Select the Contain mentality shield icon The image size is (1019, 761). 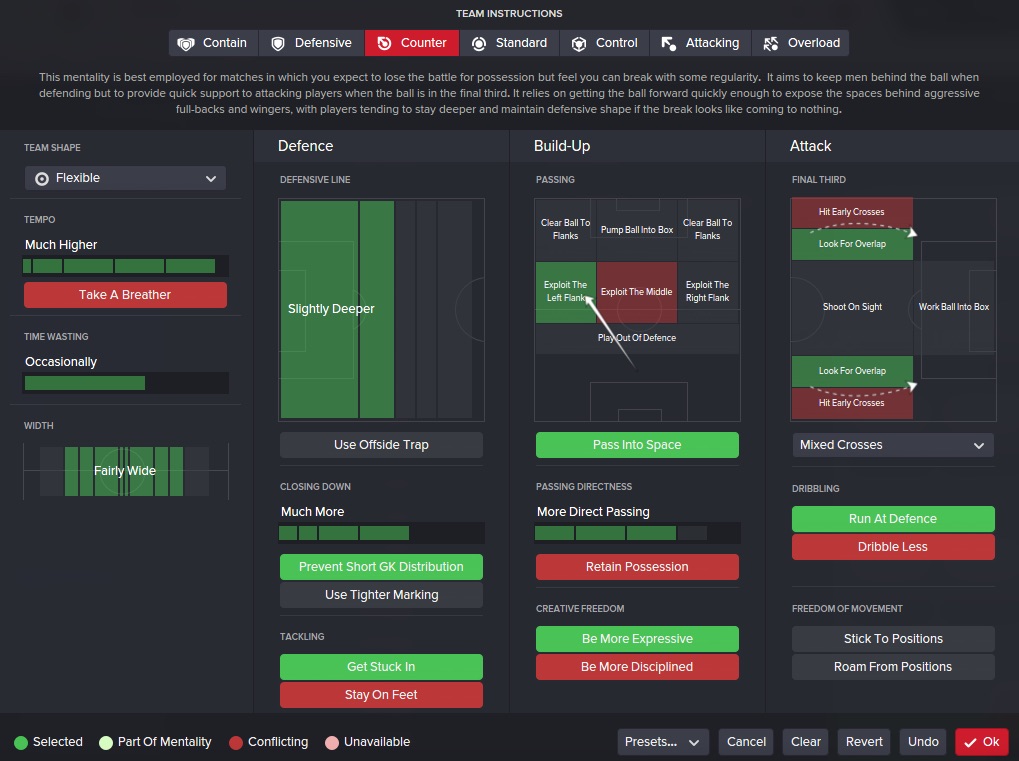coord(186,43)
